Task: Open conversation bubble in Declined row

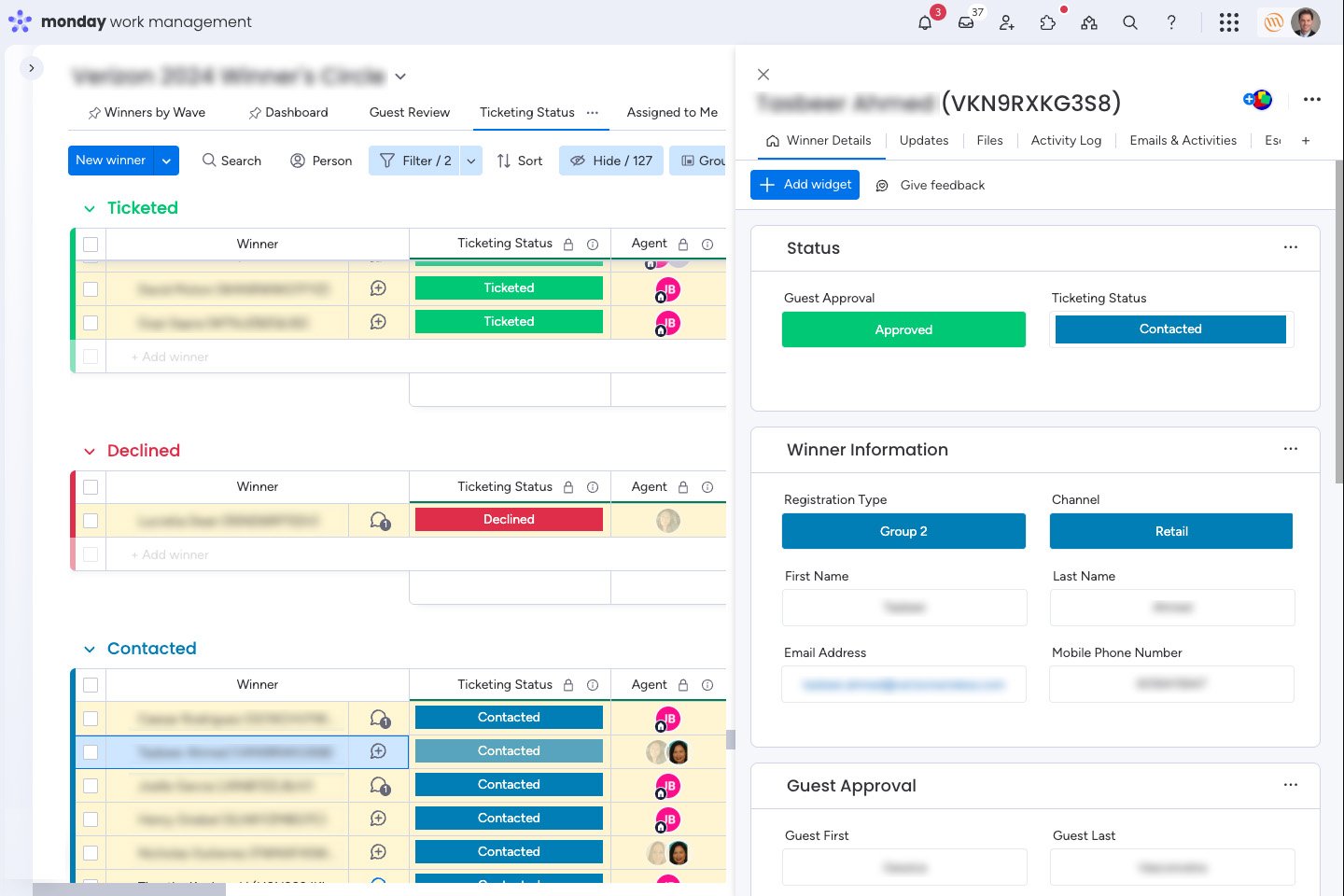Action: 379,521
